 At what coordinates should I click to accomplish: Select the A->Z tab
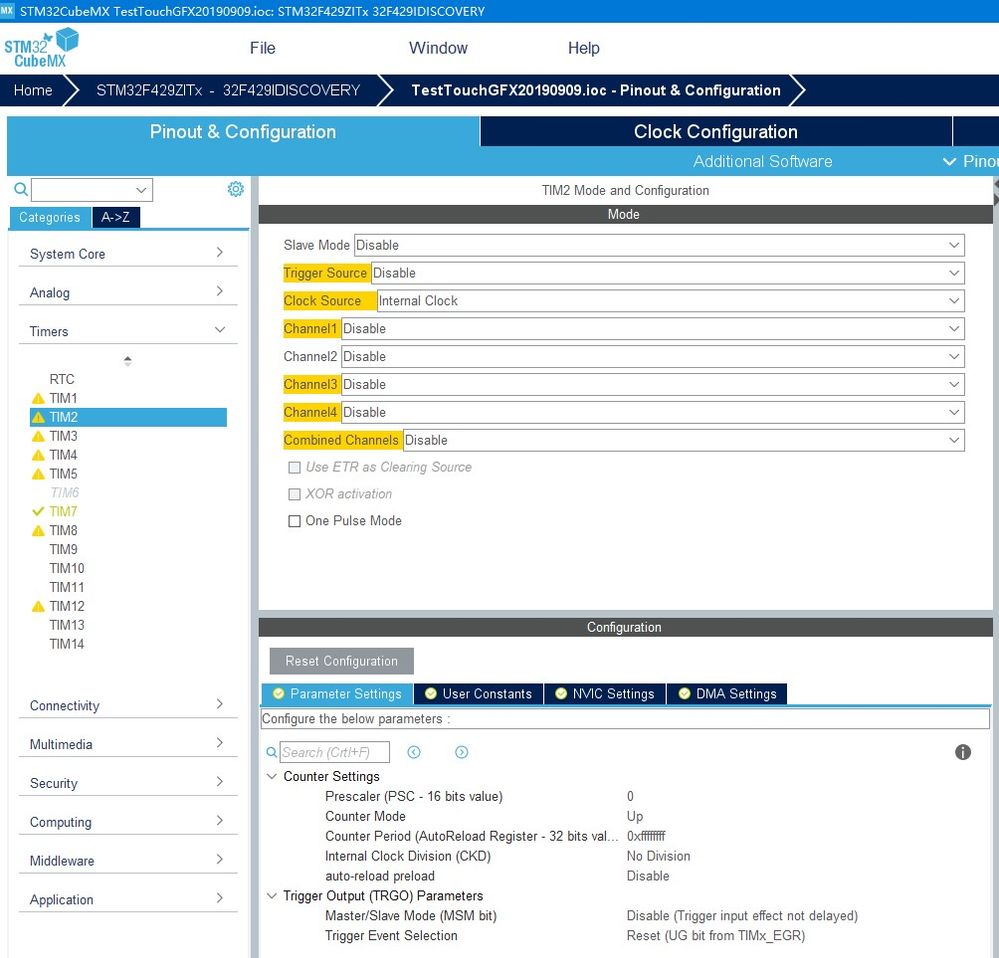(115, 217)
